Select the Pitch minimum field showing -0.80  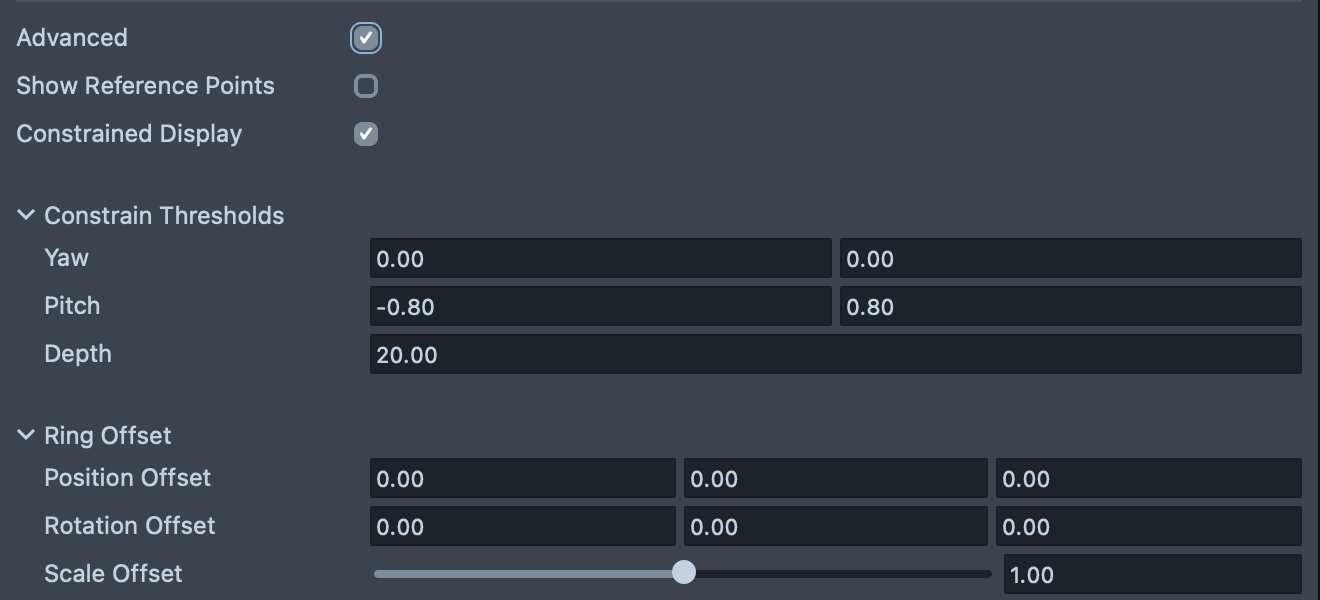point(600,307)
